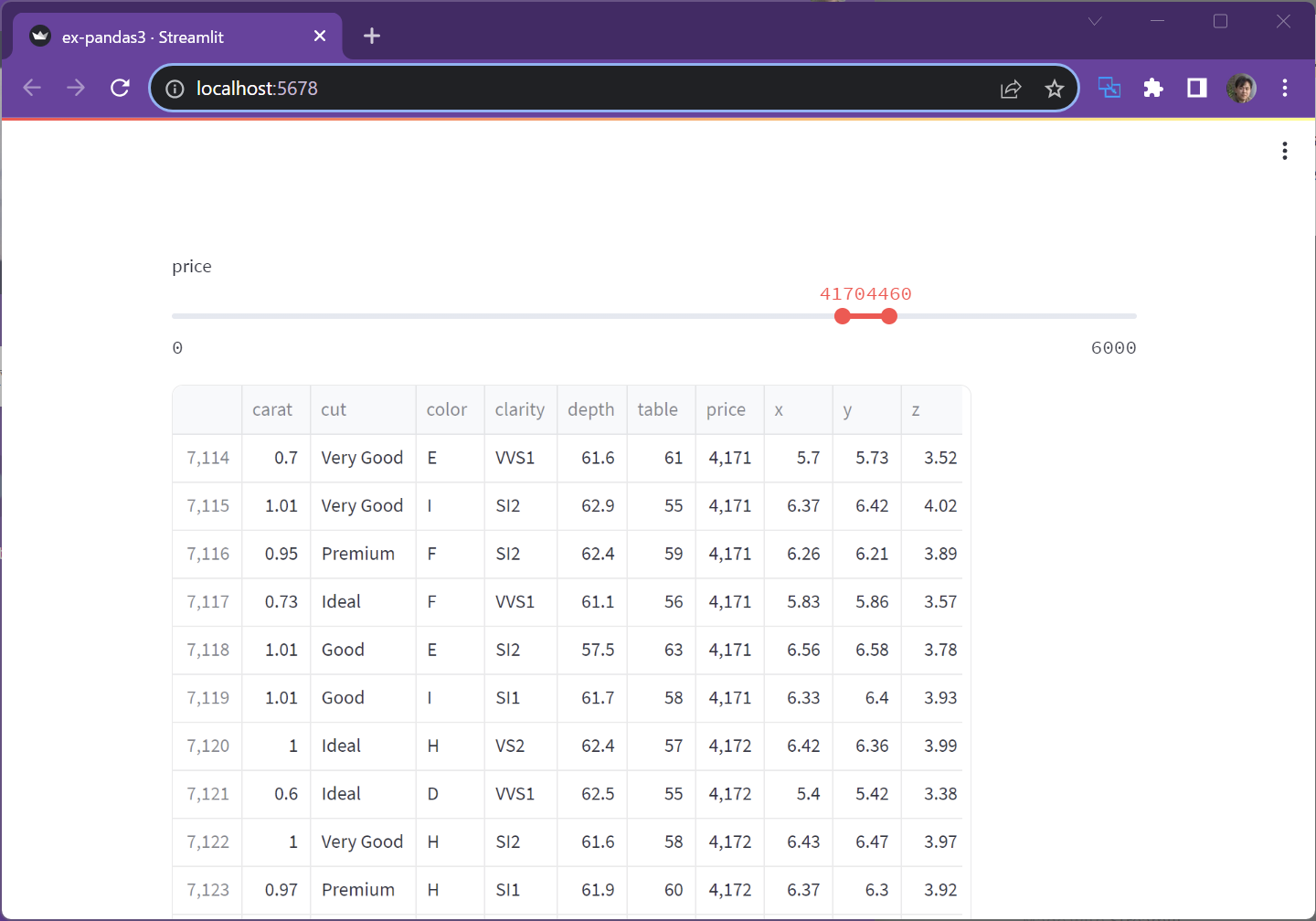Viewport: 1316px width, 921px height.
Task: Select the clarity column header
Action: point(519,409)
